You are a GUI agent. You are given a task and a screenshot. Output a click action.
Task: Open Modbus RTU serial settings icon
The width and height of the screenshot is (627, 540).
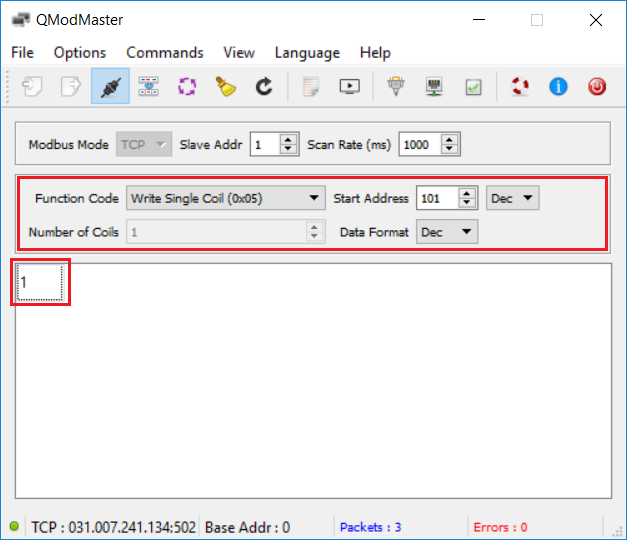pyautogui.click(x=396, y=86)
